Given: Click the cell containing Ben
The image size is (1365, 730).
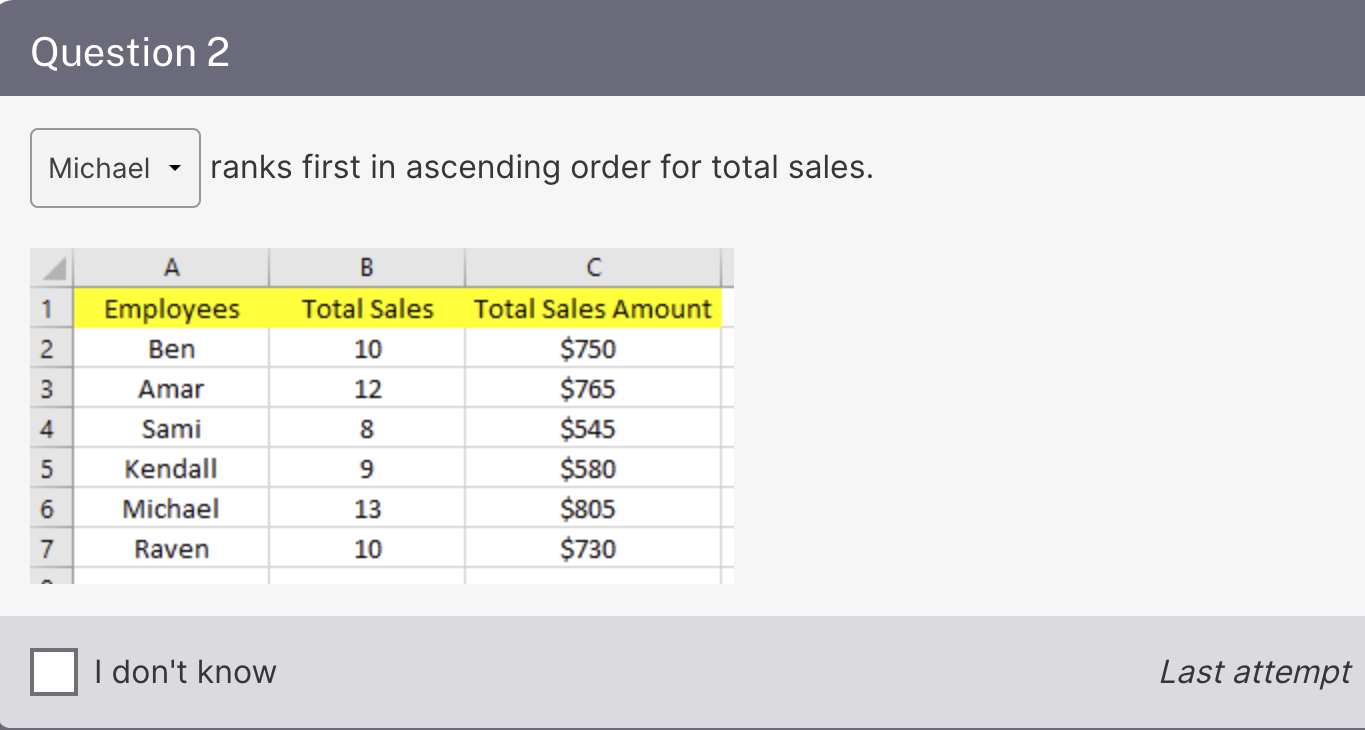Looking at the screenshot, I should point(171,349).
